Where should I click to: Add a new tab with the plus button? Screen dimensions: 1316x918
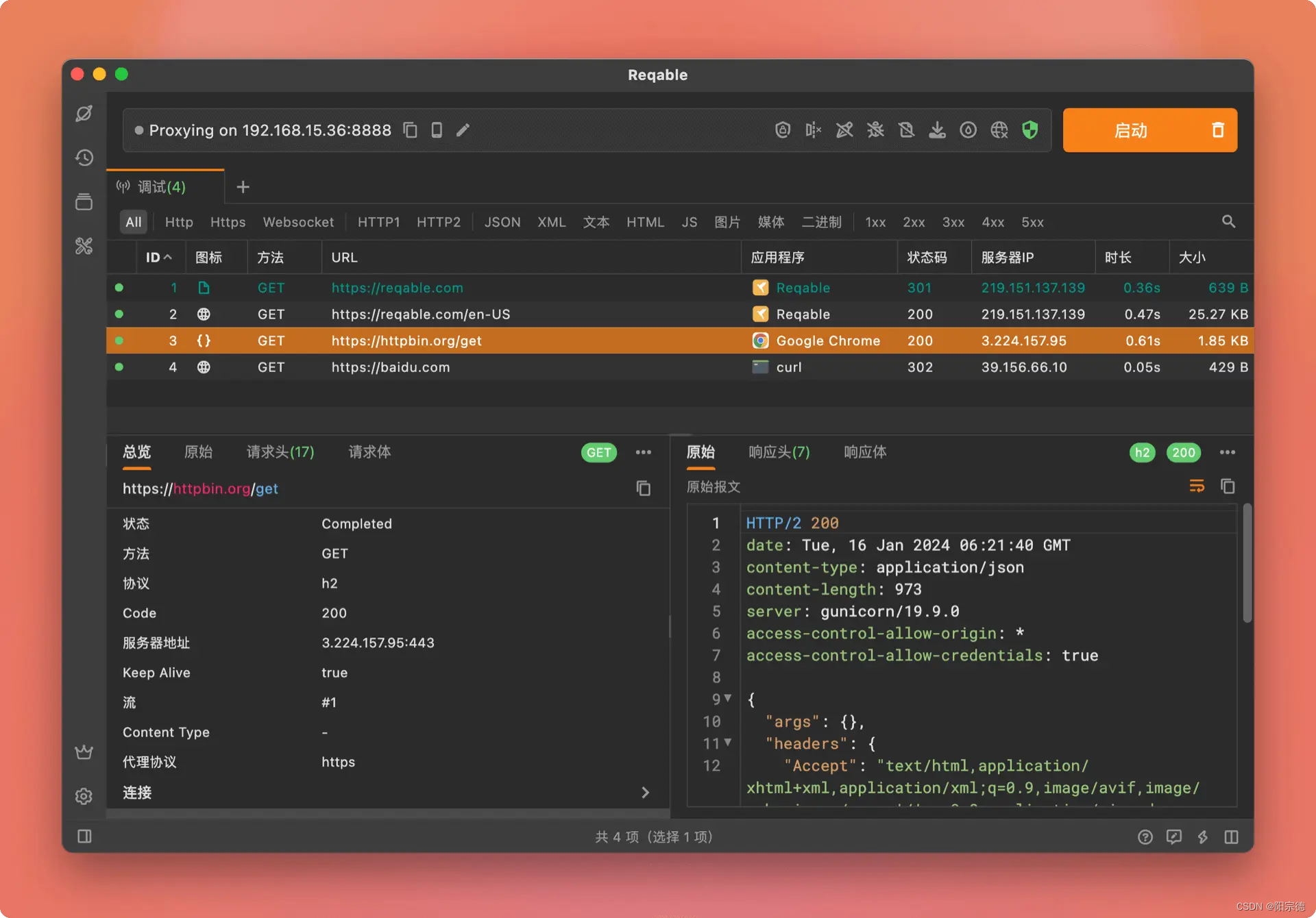(x=243, y=187)
